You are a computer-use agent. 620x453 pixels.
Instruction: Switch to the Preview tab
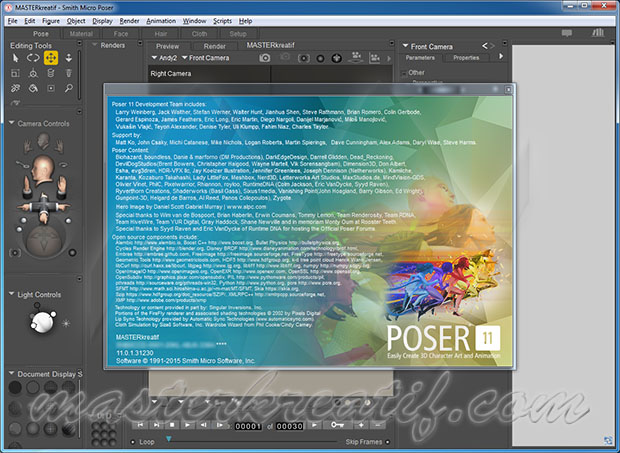coord(167,46)
